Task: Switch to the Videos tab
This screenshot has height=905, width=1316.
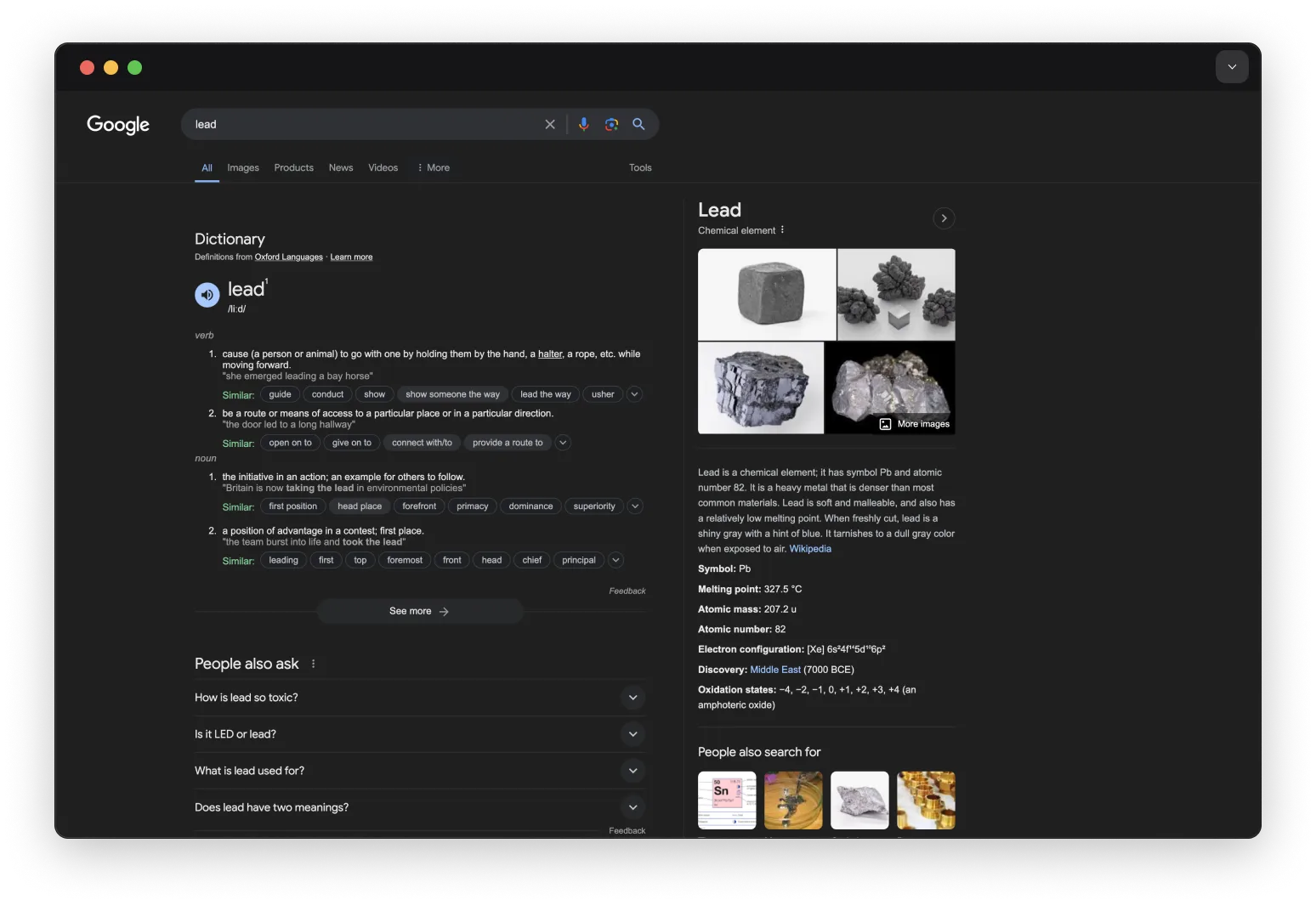Action: click(x=383, y=167)
